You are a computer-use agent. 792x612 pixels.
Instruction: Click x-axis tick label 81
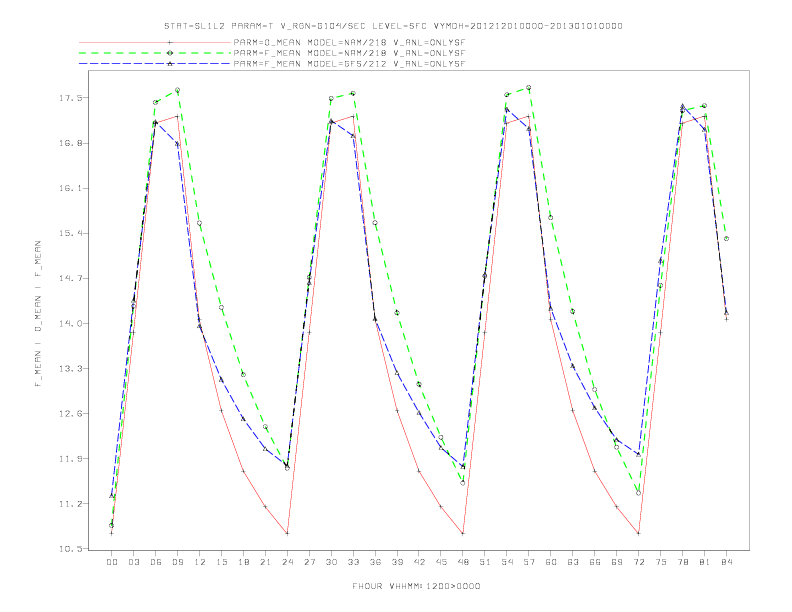[705, 562]
